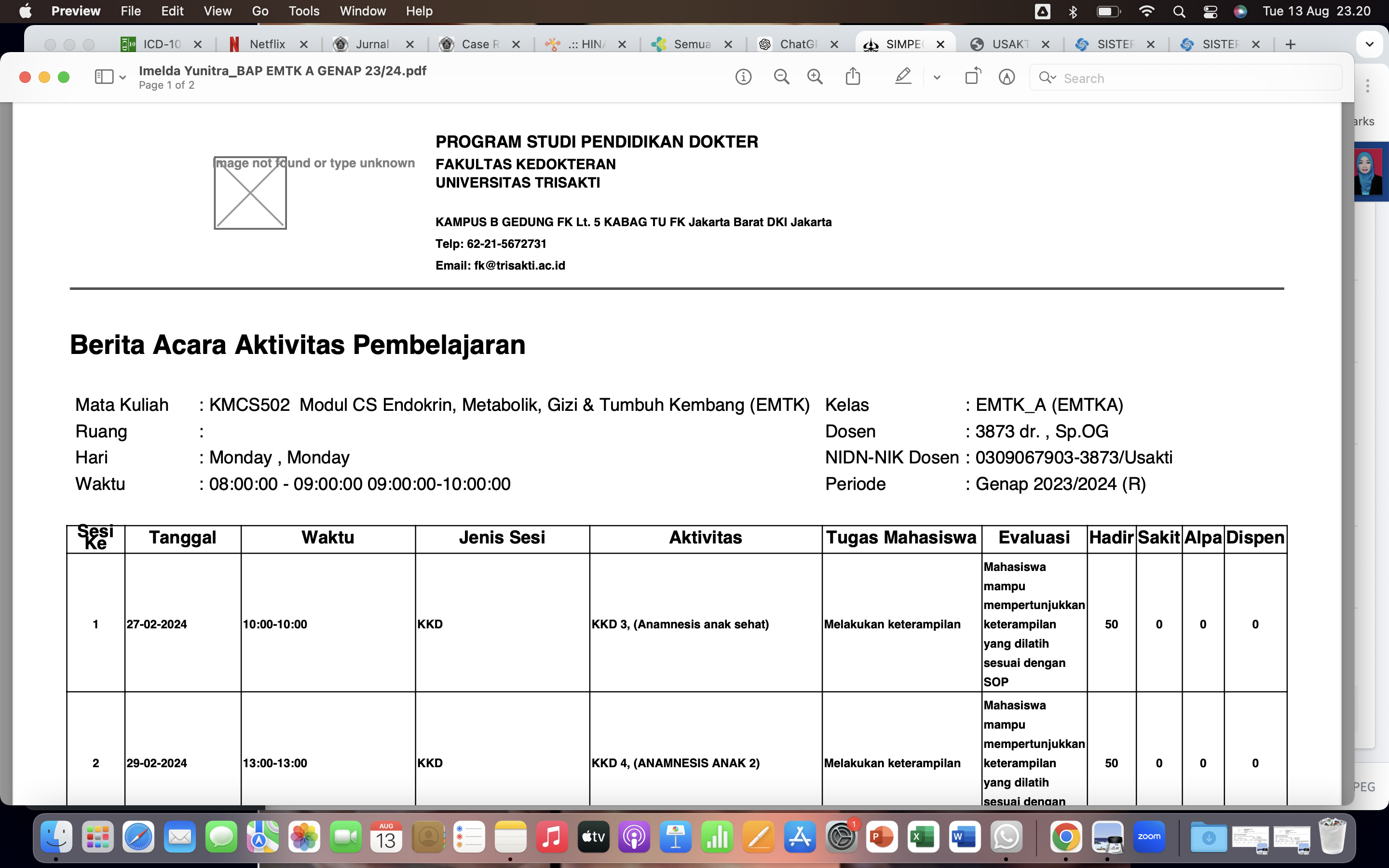The width and height of the screenshot is (1389, 868).
Task: Open the Wi-Fi status menu
Action: click(x=1146, y=12)
